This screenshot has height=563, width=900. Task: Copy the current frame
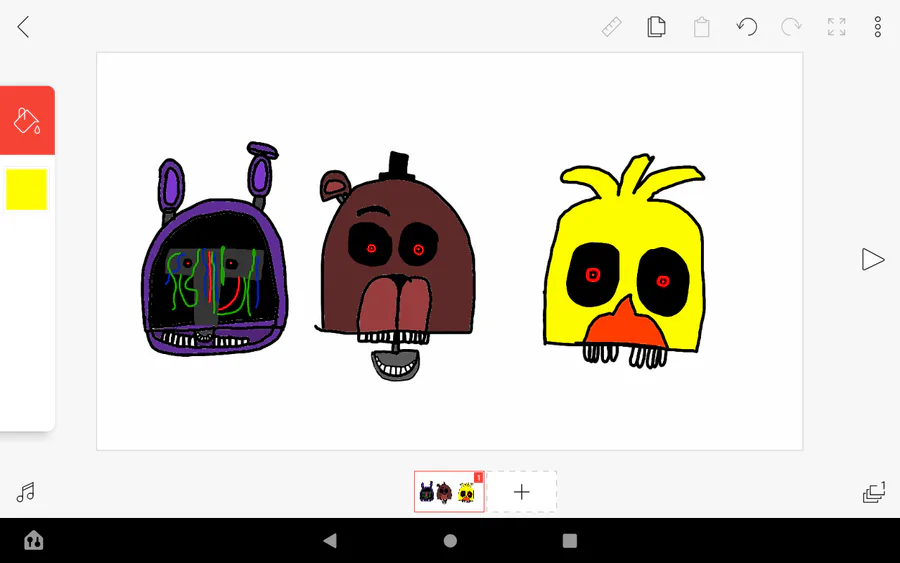[x=656, y=27]
